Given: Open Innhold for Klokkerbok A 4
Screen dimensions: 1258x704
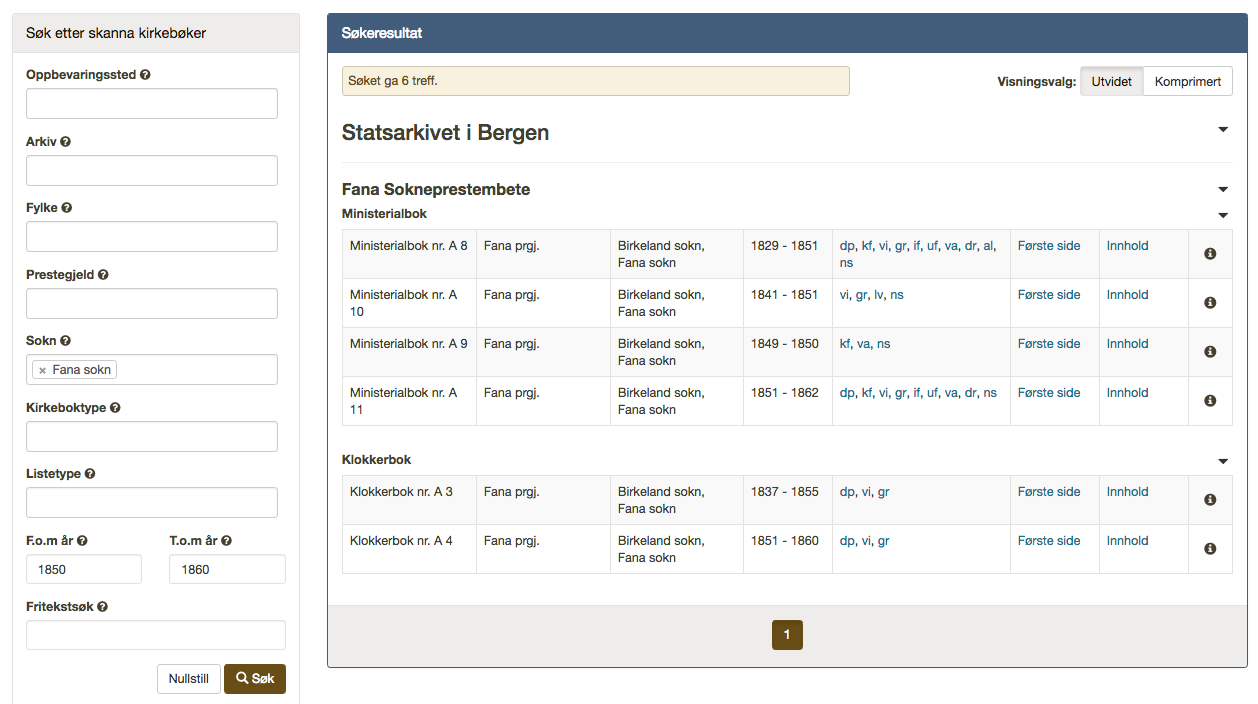Looking at the screenshot, I should [1127, 541].
